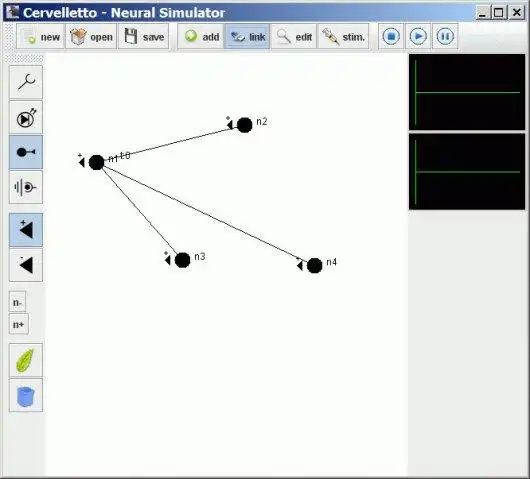Click the n3 label text
Image resolution: width=530 pixels, height=479 pixels.
[200, 257]
